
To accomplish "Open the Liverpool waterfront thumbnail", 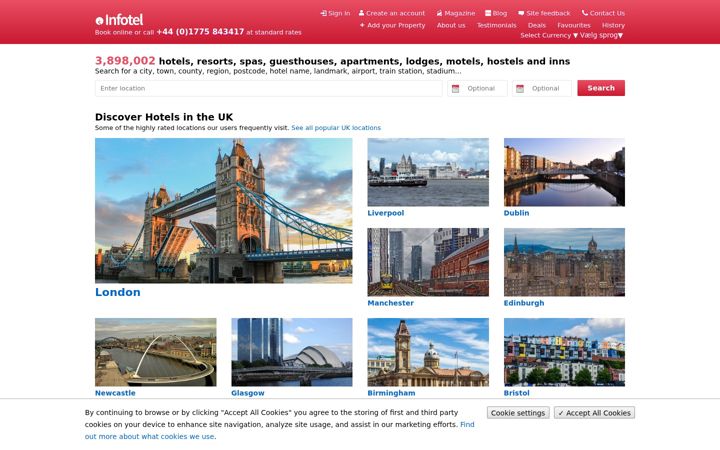I will [x=428, y=172].
